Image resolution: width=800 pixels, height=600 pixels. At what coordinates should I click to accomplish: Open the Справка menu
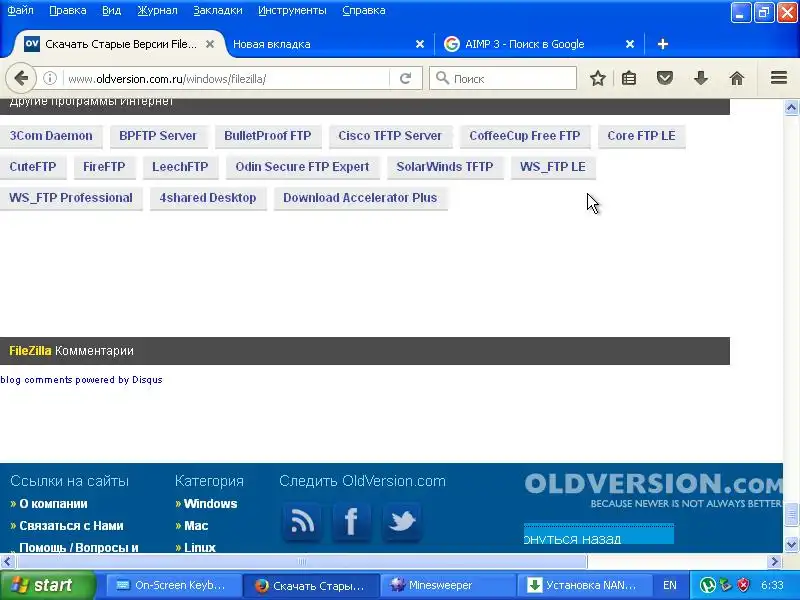click(363, 11)
